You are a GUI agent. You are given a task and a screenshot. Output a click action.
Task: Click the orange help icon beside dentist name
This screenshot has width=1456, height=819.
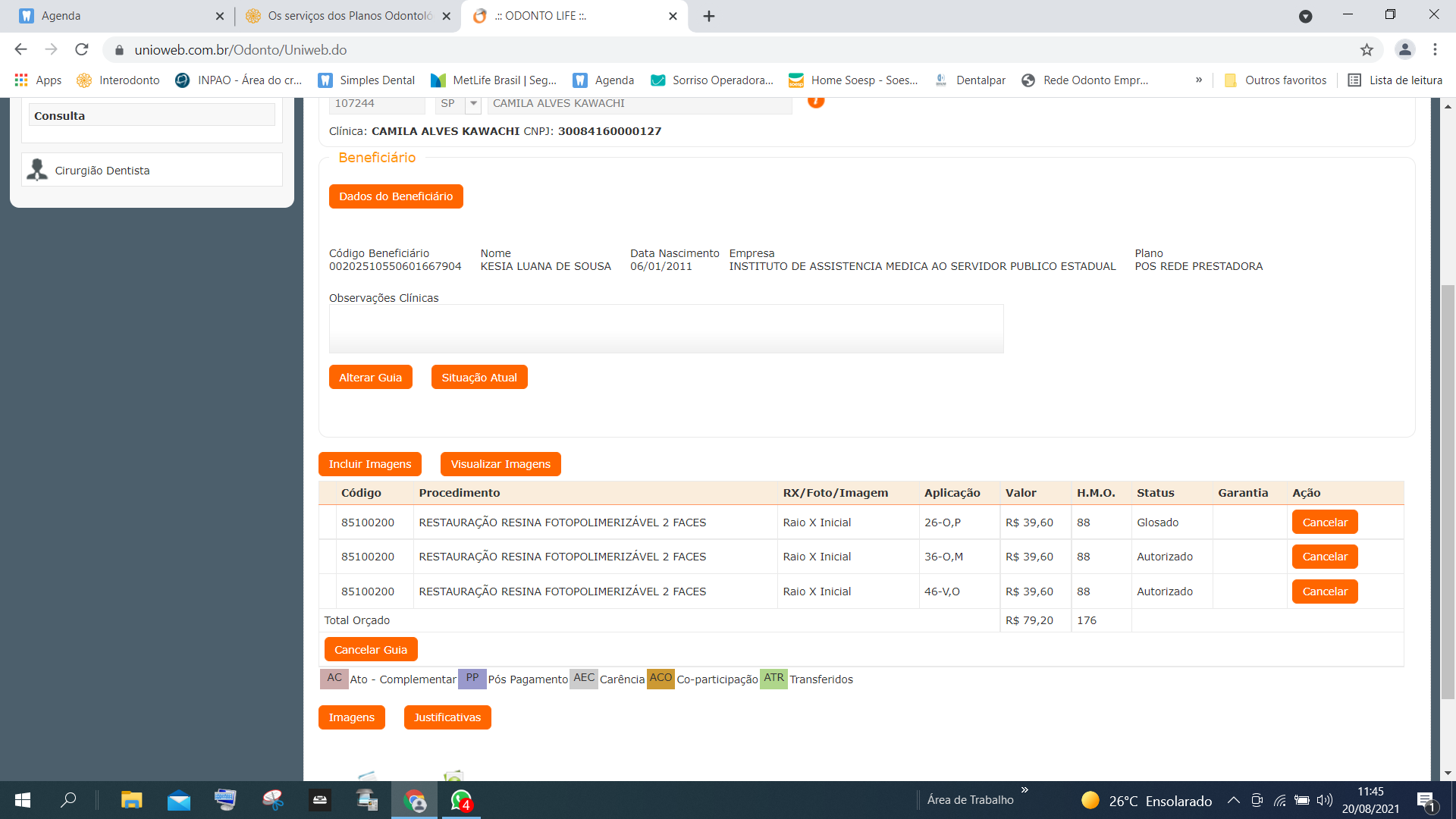815,101
